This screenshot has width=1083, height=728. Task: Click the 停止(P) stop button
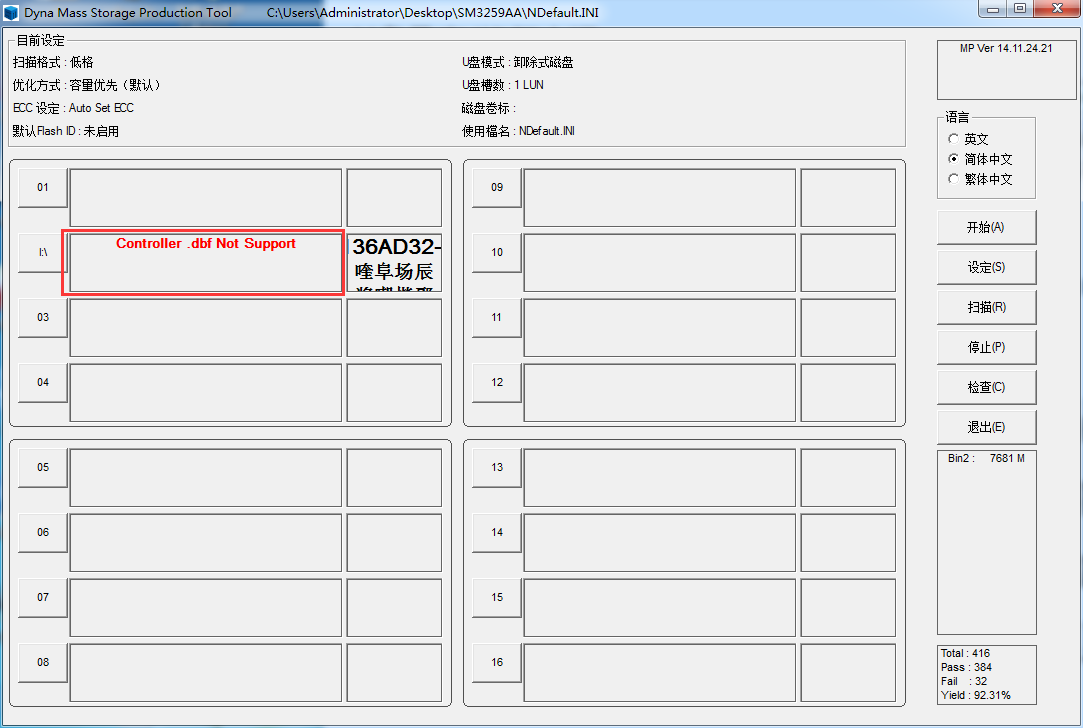pyautogui.click(x=986, y=347)
